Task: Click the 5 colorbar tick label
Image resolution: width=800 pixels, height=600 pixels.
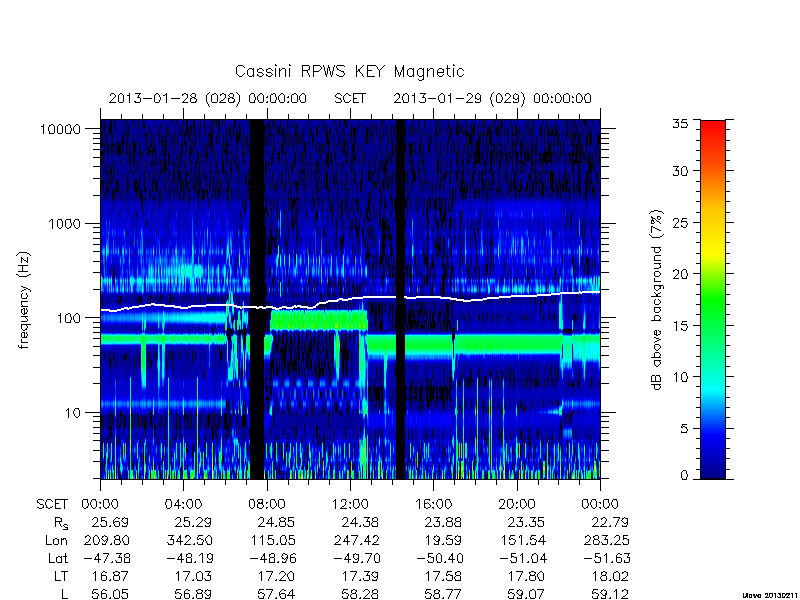Action: (x=684, y=429)
